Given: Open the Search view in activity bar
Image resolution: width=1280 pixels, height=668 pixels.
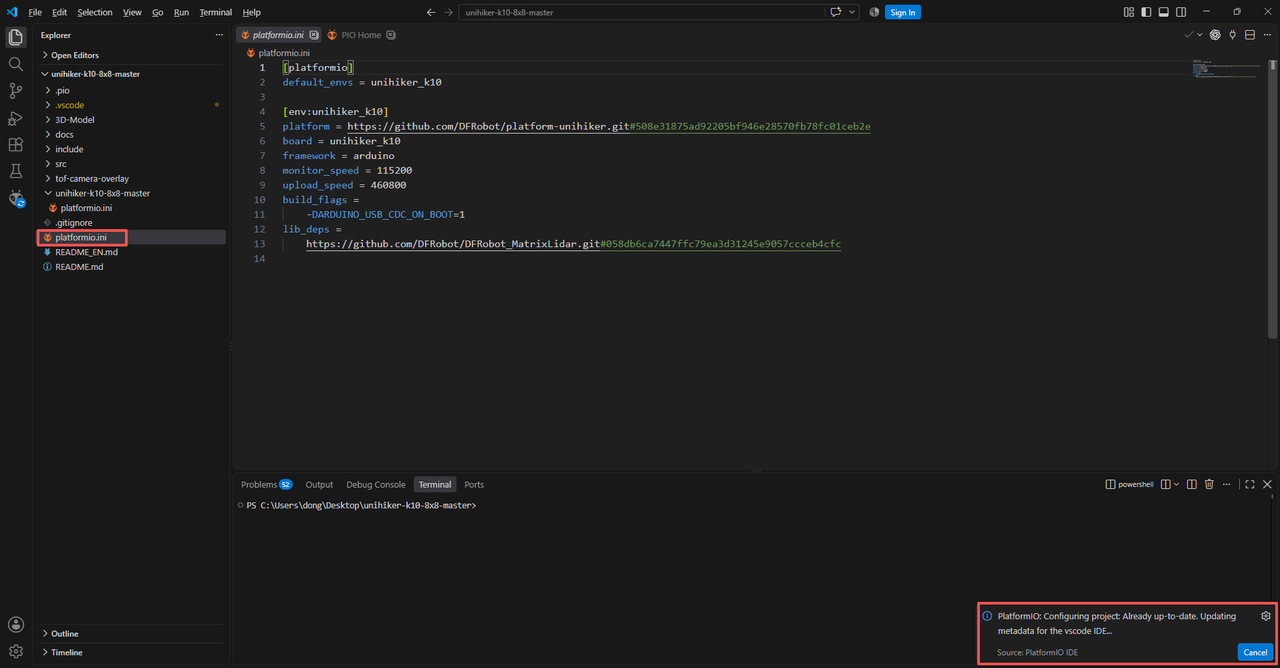Looking at the screenshot, I should pyautogui.click(x=15, y=64).
